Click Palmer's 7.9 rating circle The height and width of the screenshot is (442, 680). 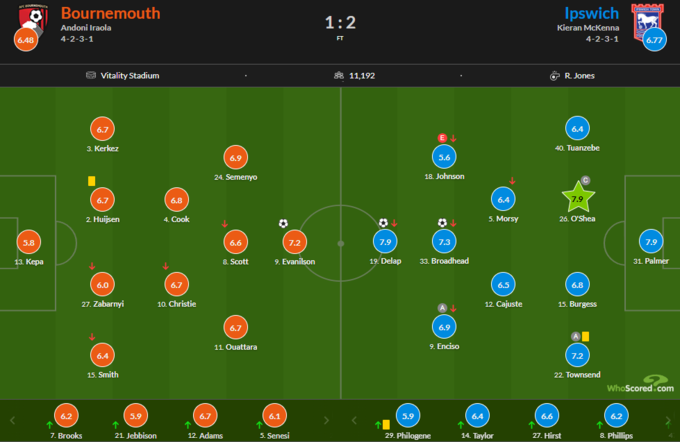pos(651,242)
